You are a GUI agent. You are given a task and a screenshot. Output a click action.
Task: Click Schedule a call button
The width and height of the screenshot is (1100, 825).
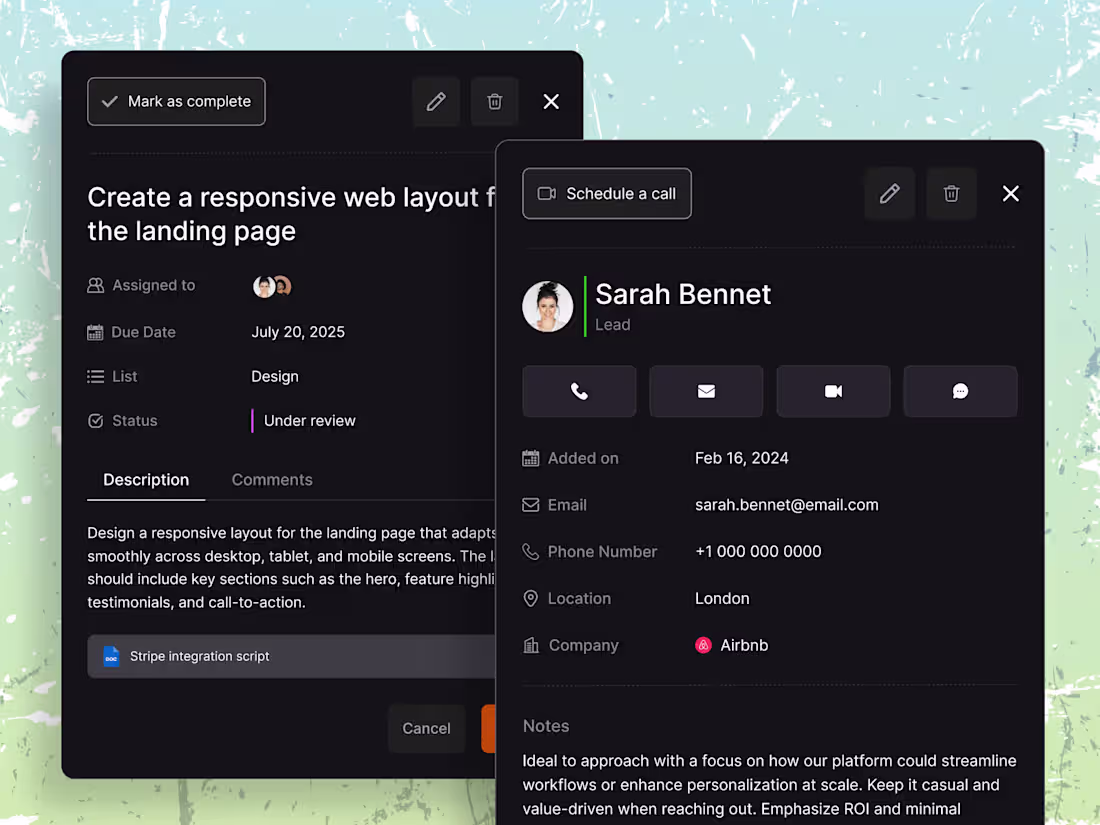[607, 194]
